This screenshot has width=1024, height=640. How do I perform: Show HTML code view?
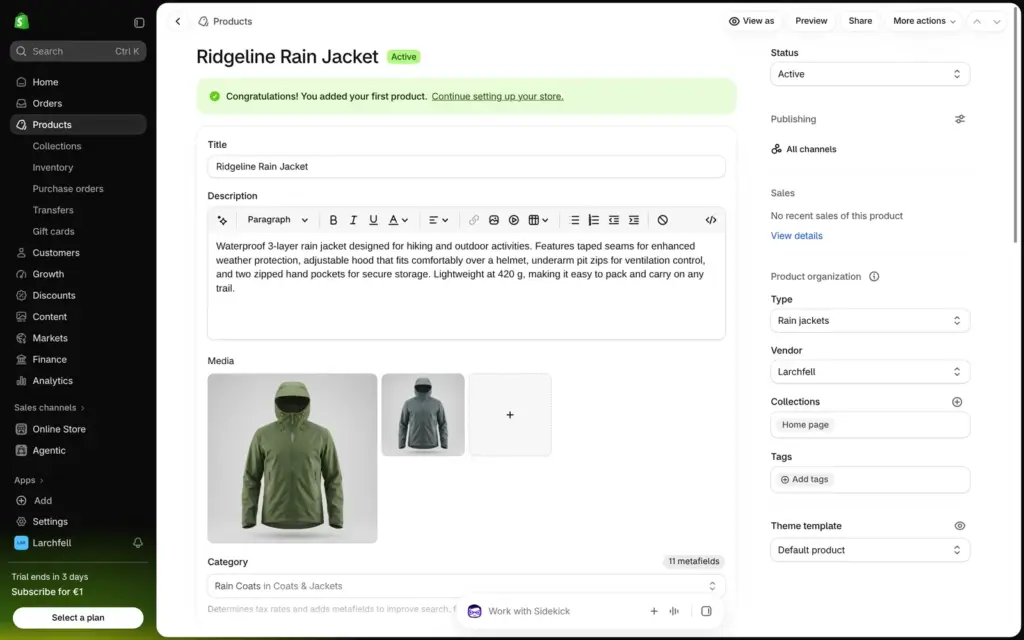click(711, 220)
